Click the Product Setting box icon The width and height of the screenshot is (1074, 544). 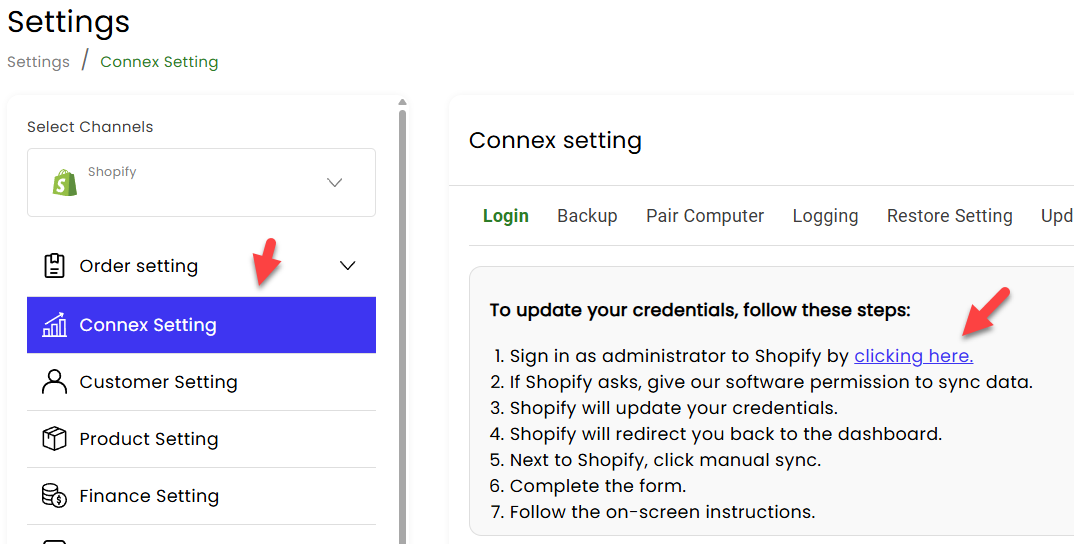tap(54, 438)
